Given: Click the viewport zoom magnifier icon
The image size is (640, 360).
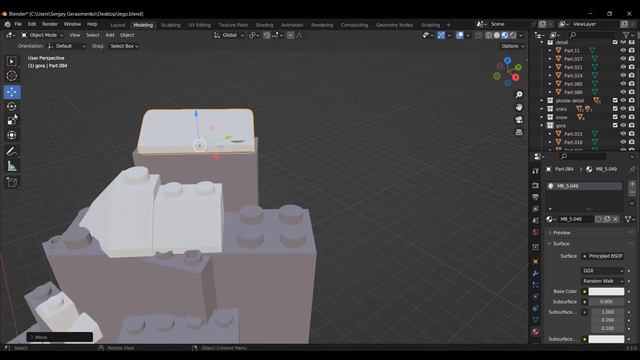Looking at the screenshot, I should (519, 95).
